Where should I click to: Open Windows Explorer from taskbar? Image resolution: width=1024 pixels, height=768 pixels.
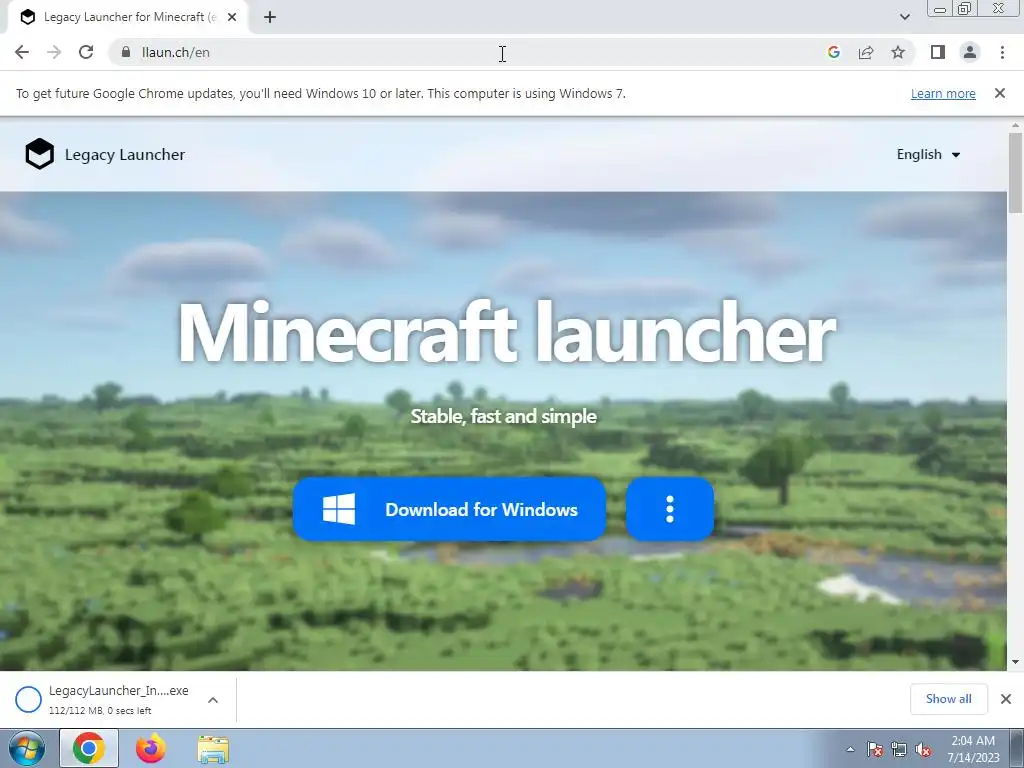(x=213, y=749)
